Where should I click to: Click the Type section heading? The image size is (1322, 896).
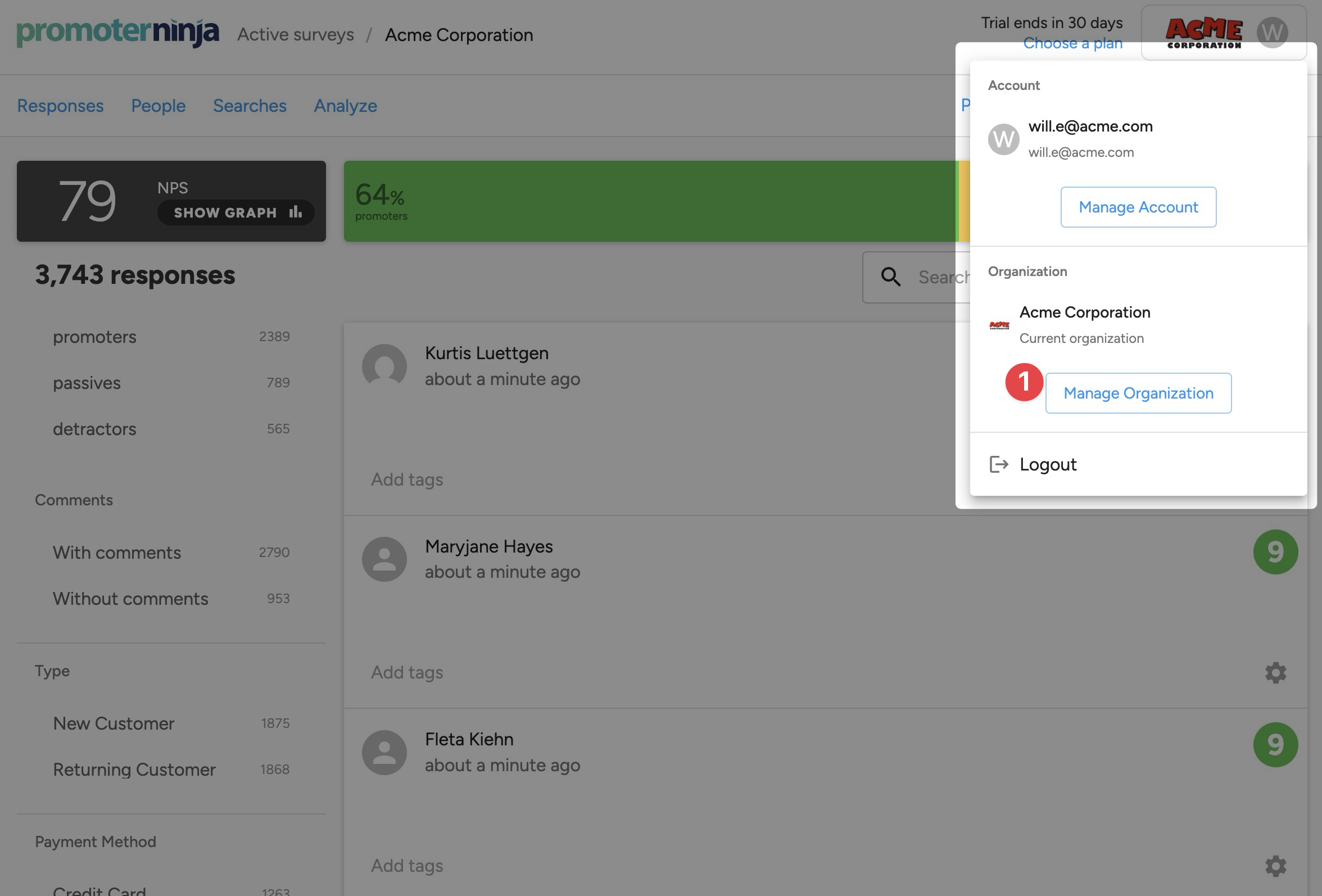point(52,671)
